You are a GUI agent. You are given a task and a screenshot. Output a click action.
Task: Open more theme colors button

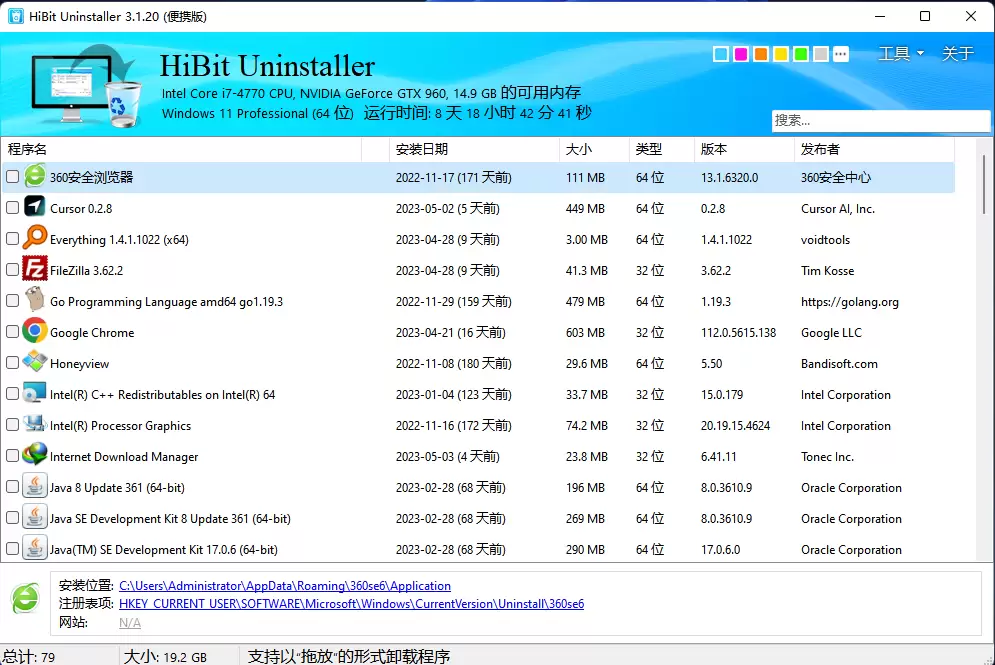click(x=841, y=54)
